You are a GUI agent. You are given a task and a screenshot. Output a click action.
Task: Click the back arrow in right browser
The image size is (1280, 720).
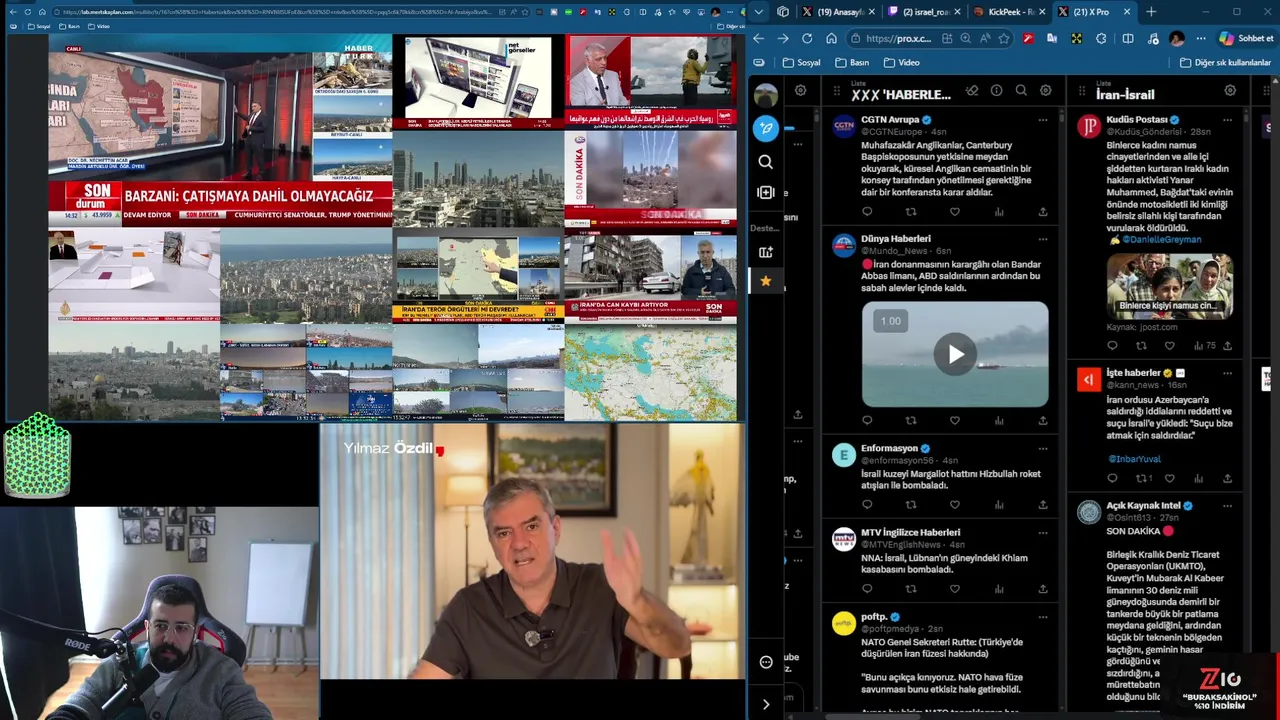coord(759,38)
